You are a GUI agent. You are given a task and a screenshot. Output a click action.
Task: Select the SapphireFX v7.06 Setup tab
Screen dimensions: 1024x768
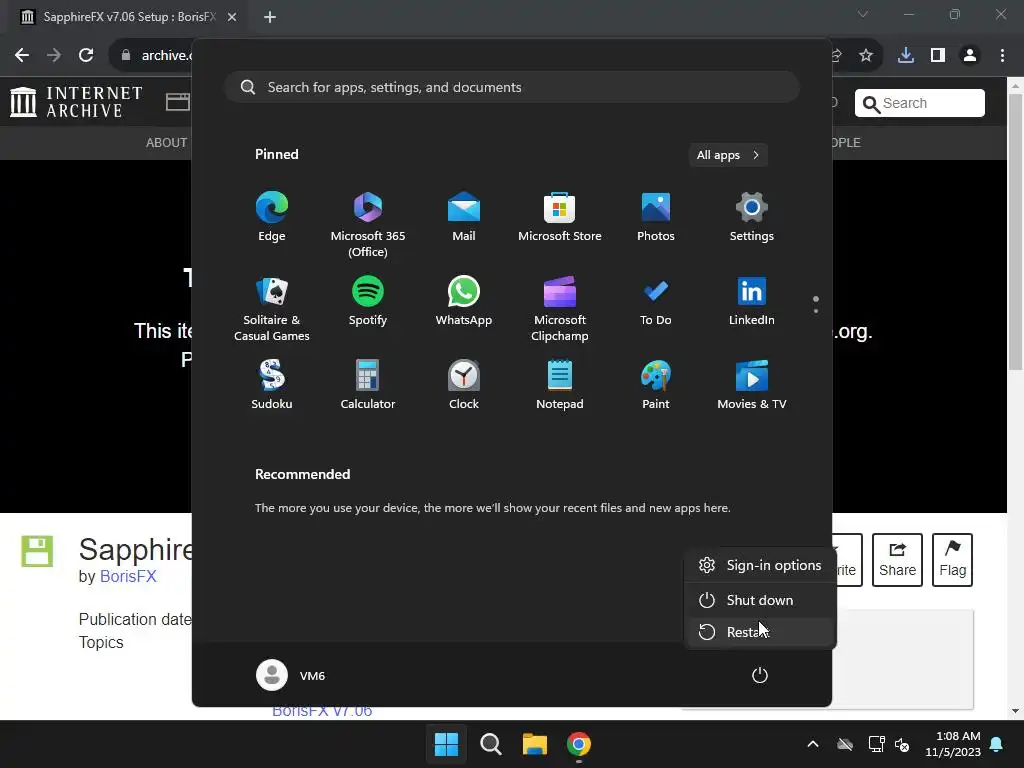[129, 17]
